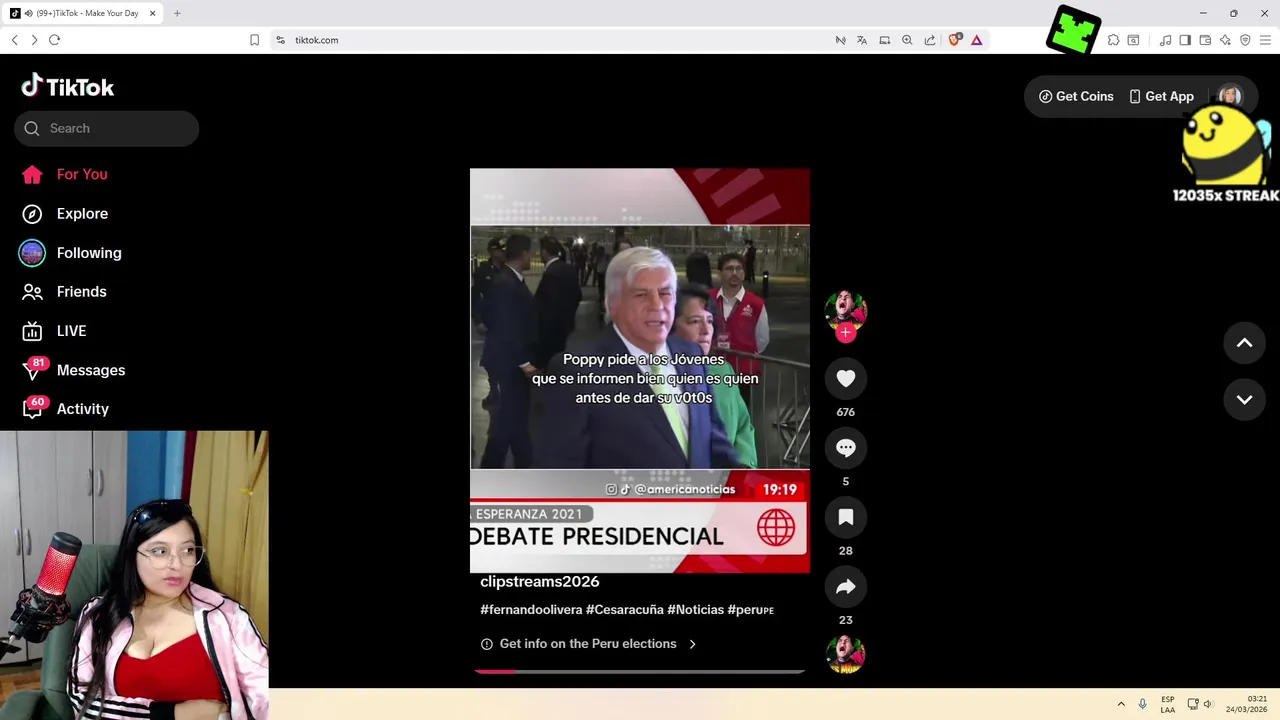Open taskbar volume control
Image resolution: width=1280 pixels, height=720 pixels.
[1208, 704]
